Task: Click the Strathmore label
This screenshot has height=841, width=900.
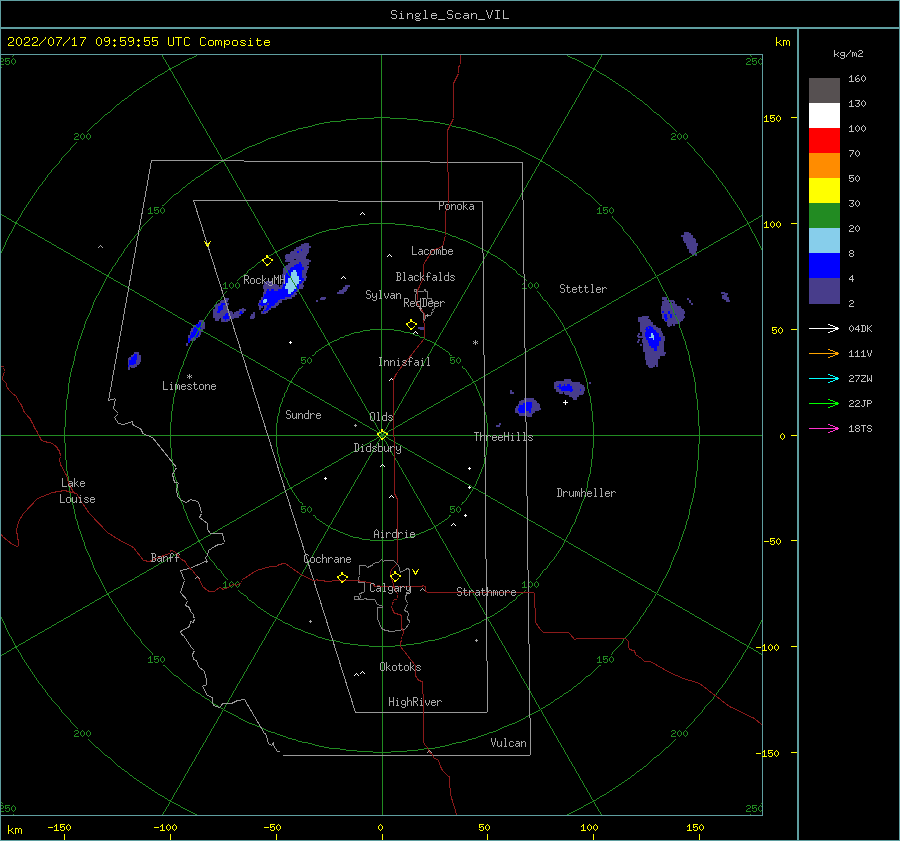Action: (486, 592)
